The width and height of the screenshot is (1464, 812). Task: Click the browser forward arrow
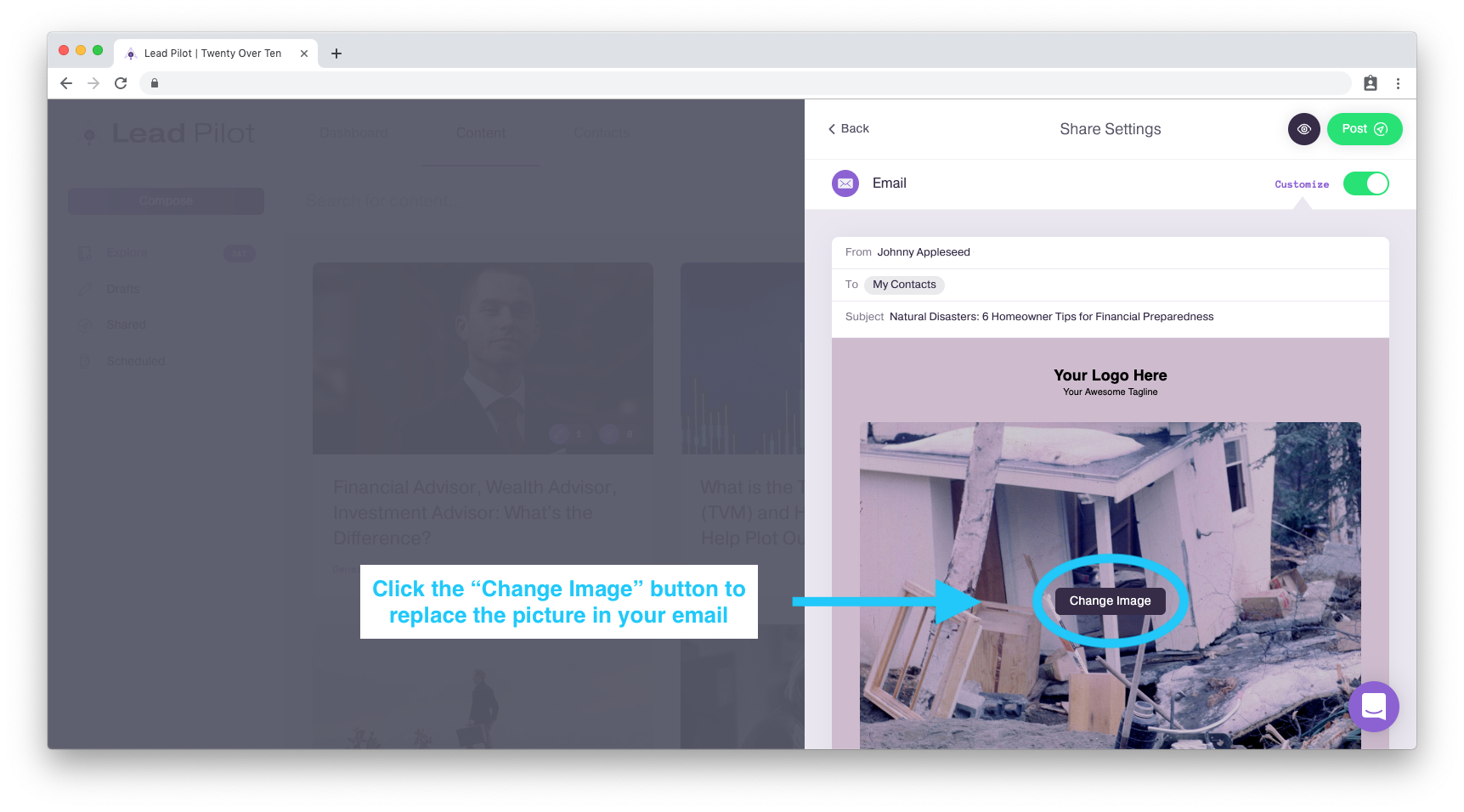coord(93,83)
